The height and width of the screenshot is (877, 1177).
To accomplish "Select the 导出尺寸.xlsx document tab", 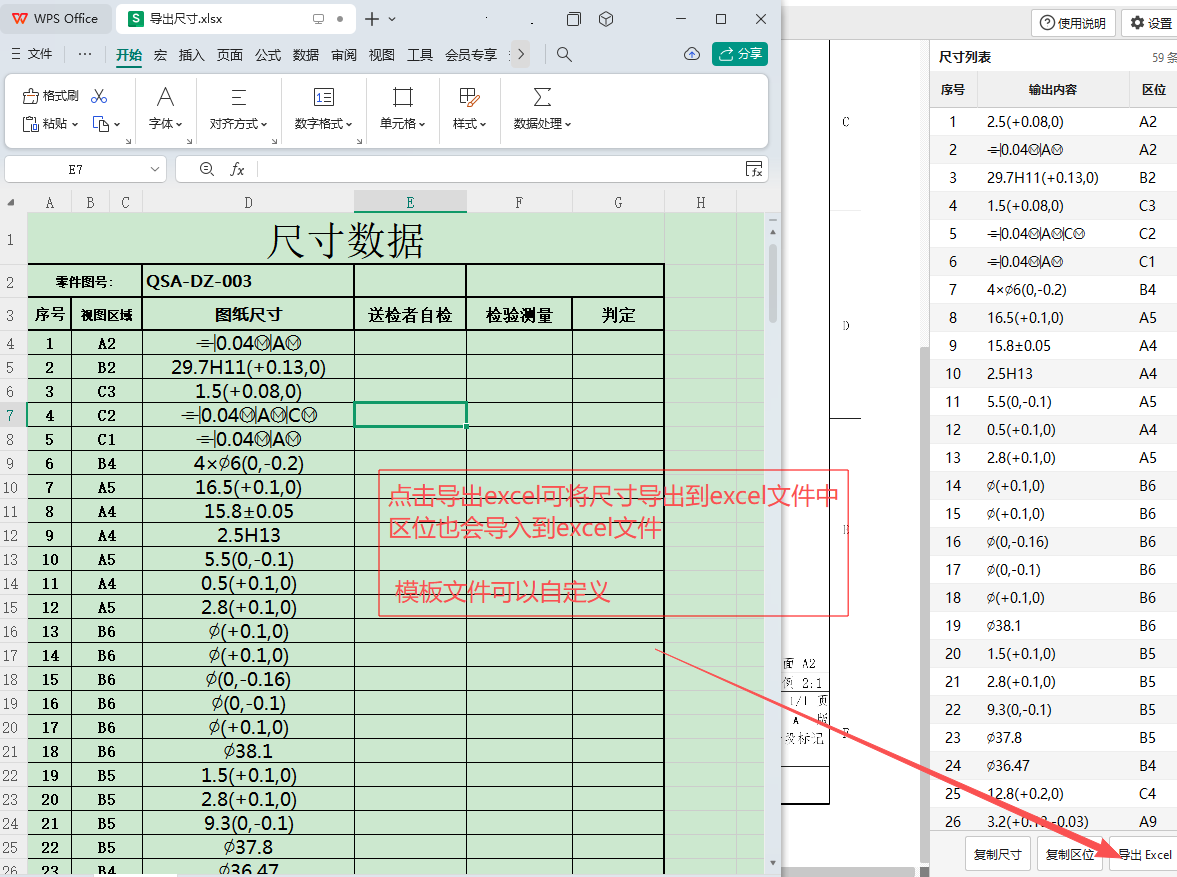I will [x=236, y=19].
